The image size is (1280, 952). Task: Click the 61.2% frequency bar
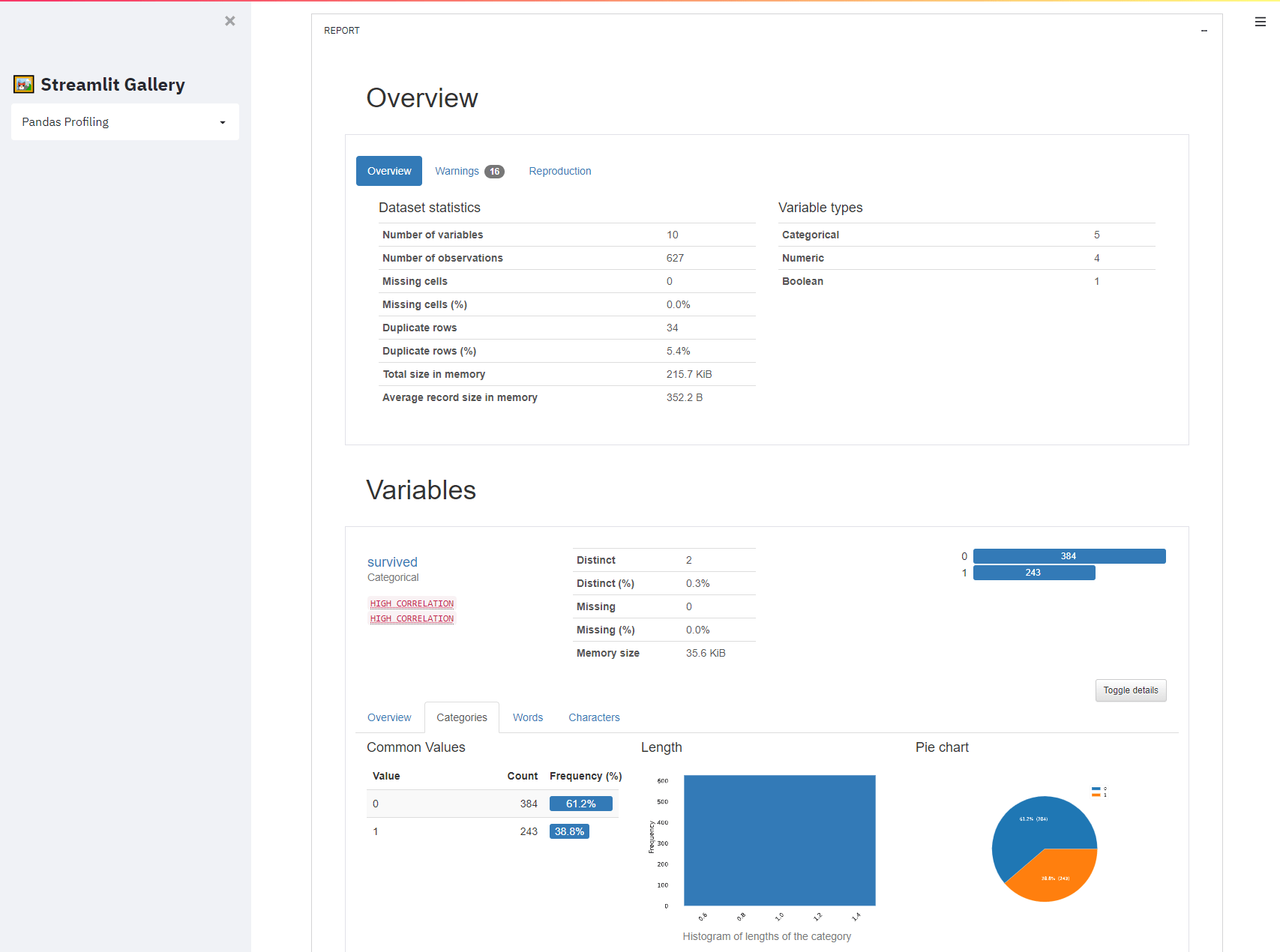pos(581,803)
